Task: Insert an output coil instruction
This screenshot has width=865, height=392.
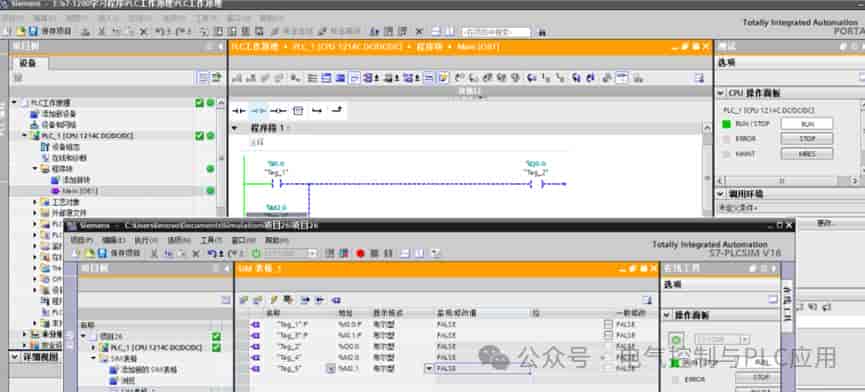Action: click(x=278, y=111)
